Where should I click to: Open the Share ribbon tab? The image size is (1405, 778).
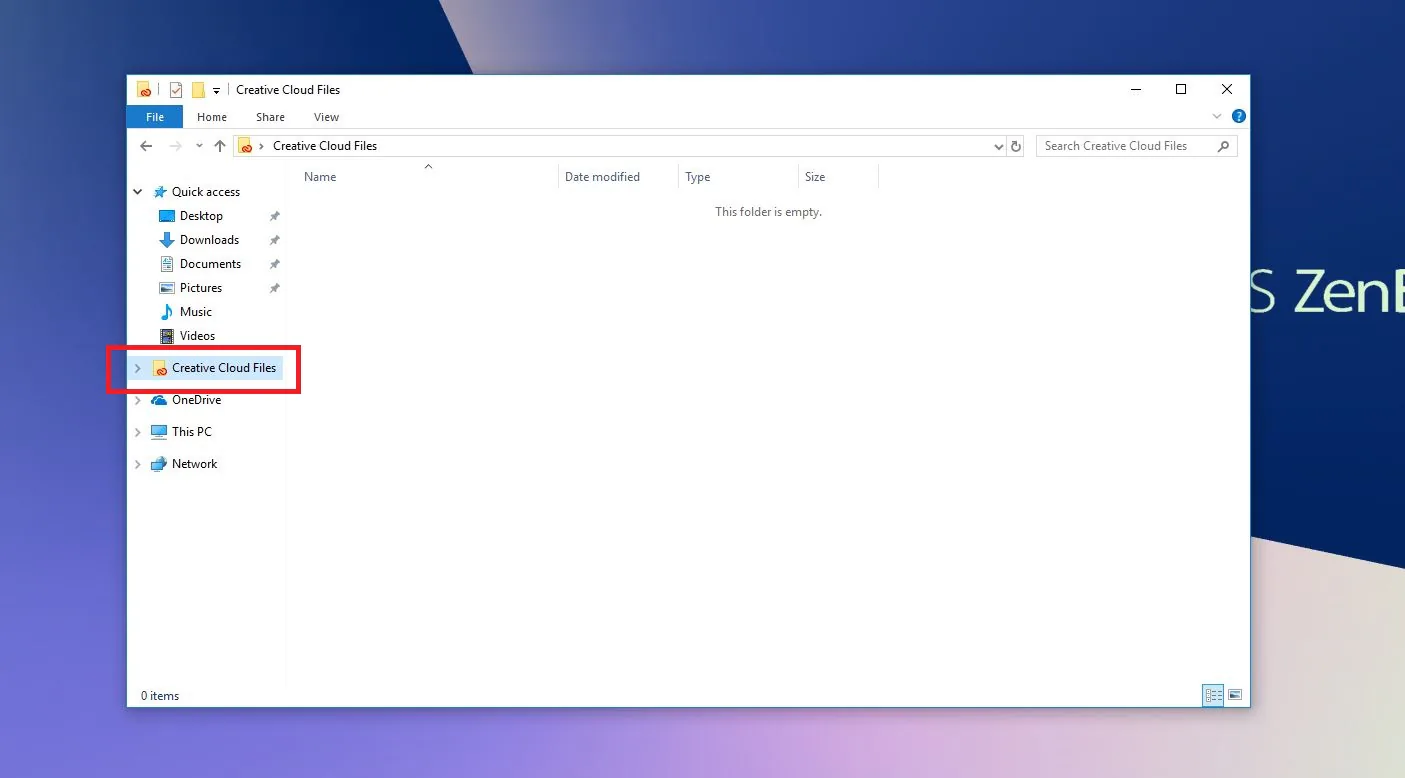click(270, 117)
